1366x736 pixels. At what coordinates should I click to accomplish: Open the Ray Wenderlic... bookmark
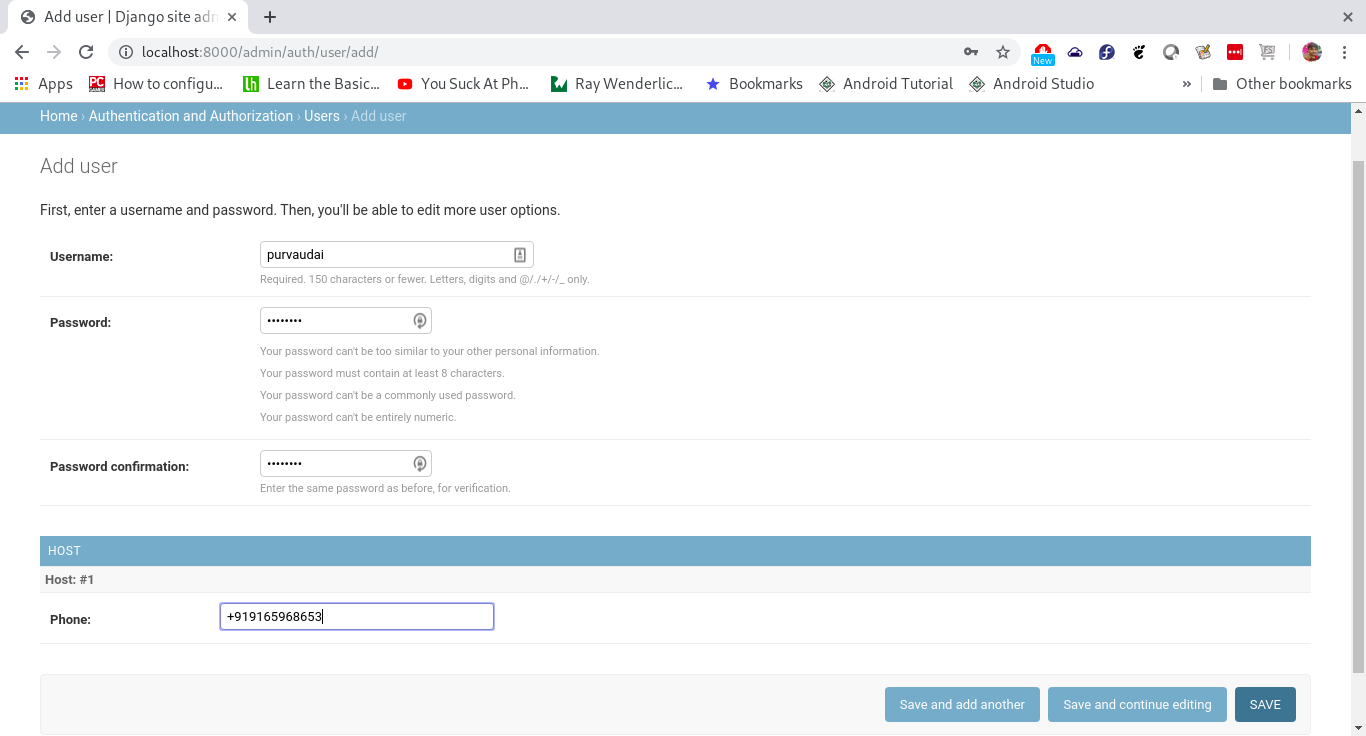point(617,84)
